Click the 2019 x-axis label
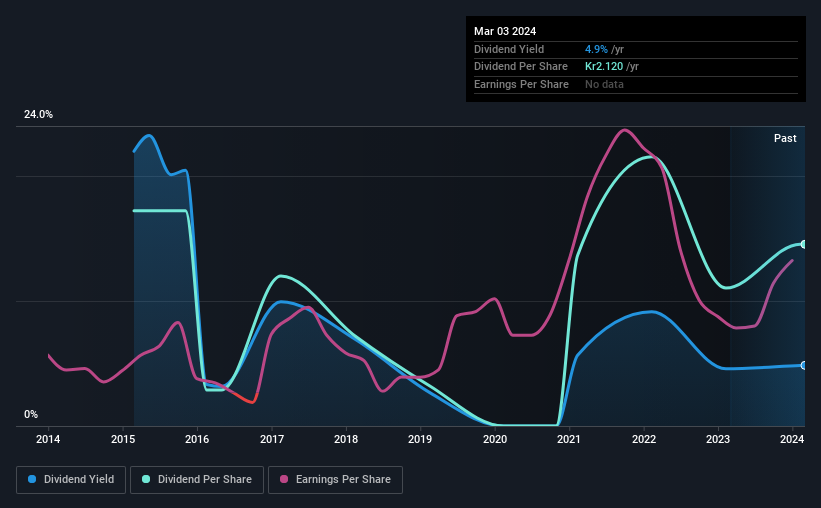Viewport: 821px width, 508px height. tap(420, 439)
